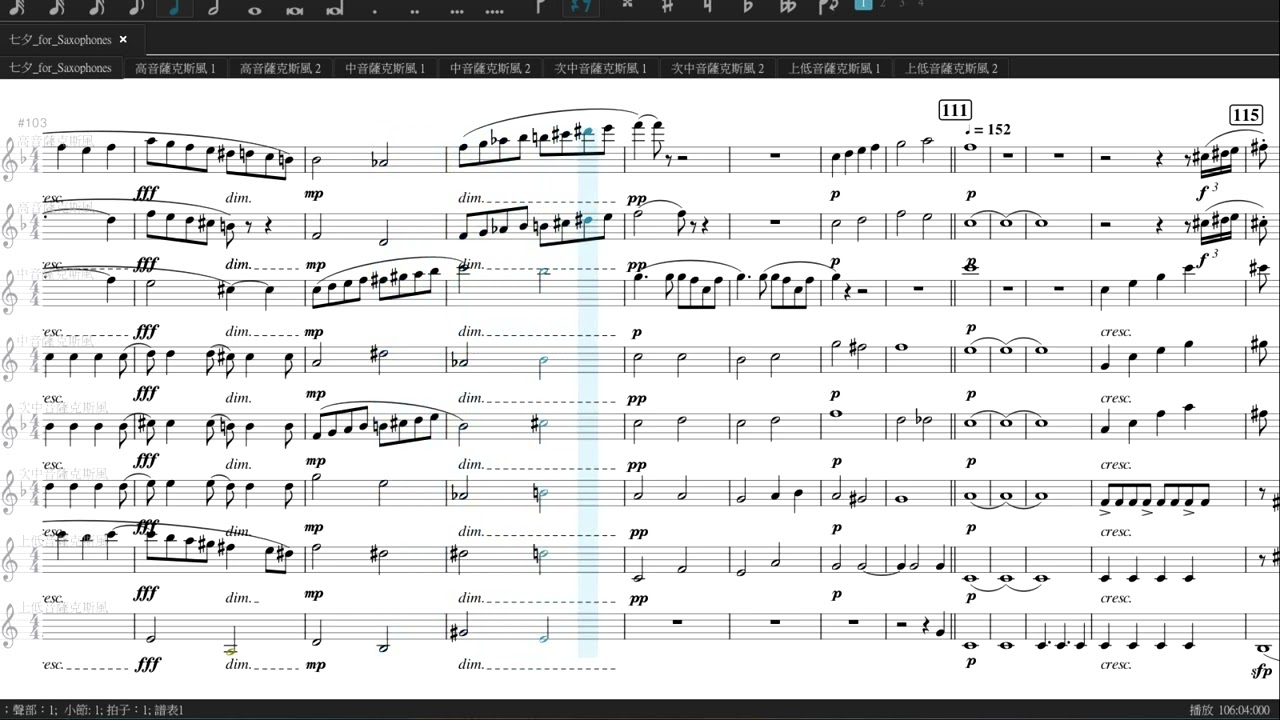Open the 上低音薩克斯風 2 part tab
The image size is (1280, 720).
point(951,68)
